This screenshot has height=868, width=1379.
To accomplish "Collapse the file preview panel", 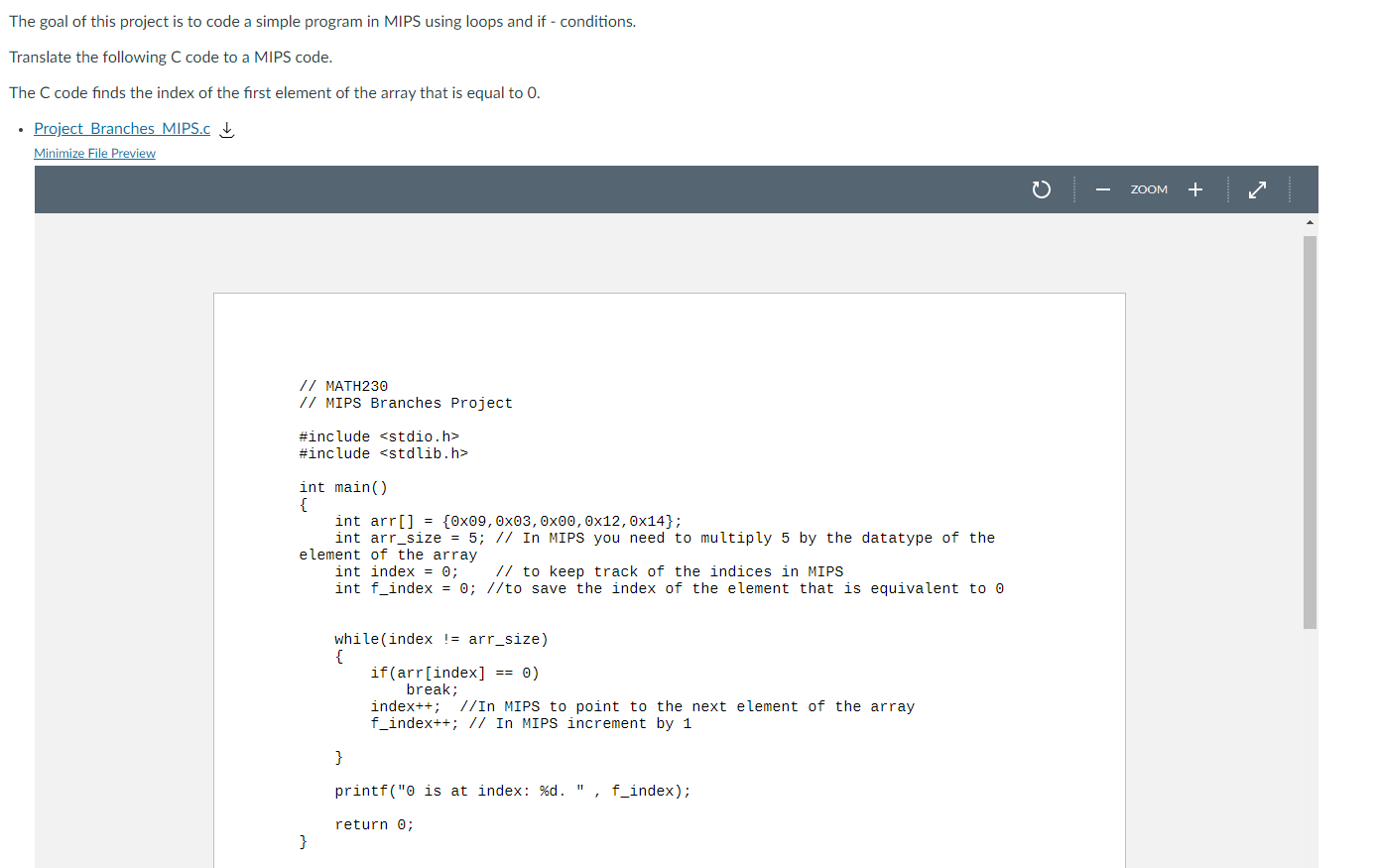I will pyautogui.click(x=94, y=153).
